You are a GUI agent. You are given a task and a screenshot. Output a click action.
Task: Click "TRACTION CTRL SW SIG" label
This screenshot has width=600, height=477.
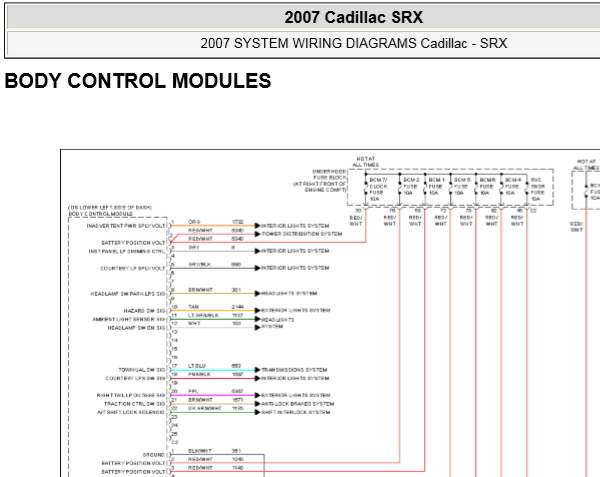tap(135, 404)
